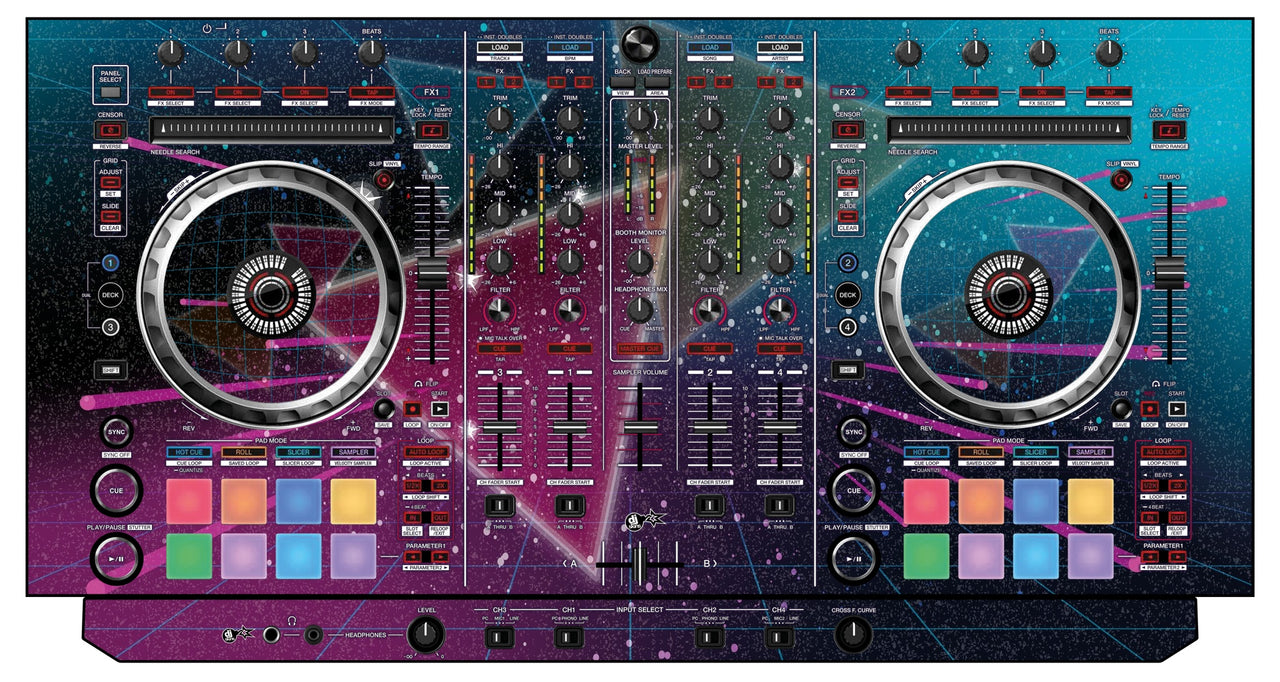Flip the CH2 input select switch

point(710,636)
